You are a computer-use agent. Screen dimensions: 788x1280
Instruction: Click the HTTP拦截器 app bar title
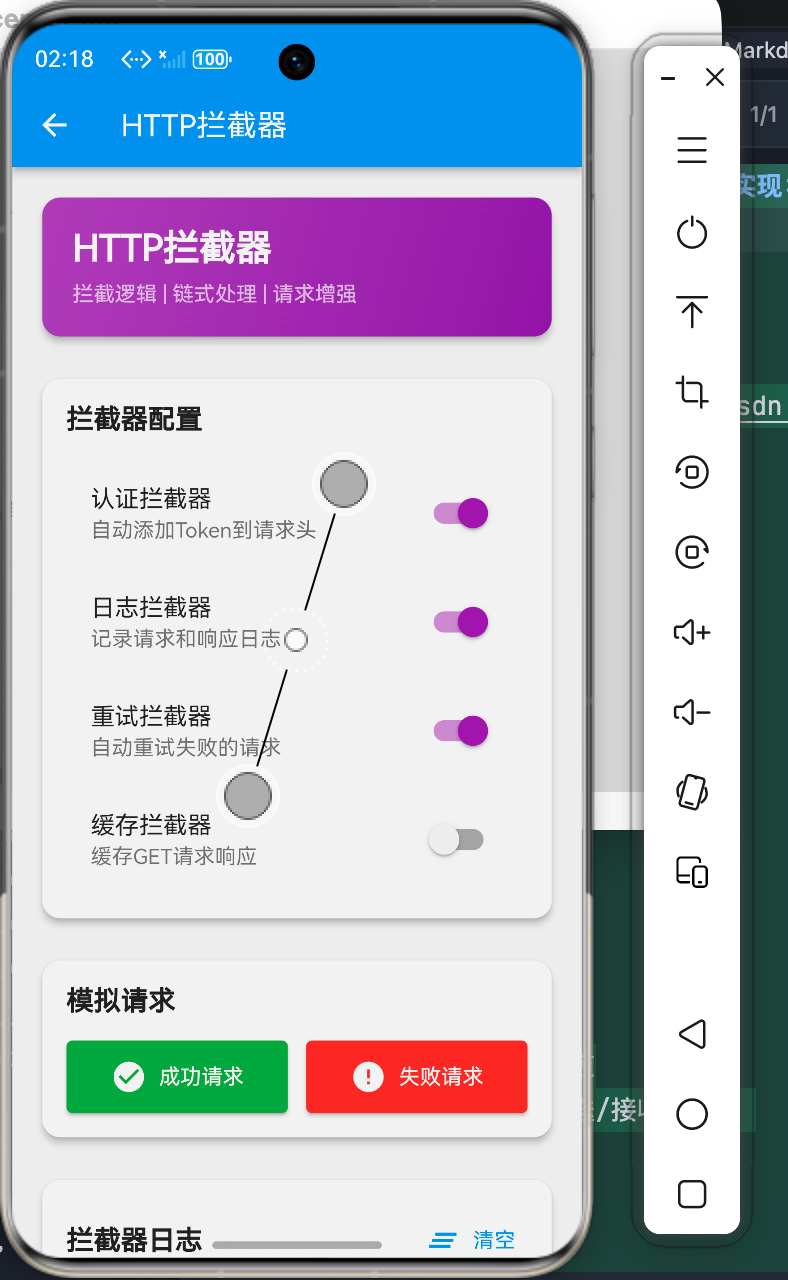[x=204, y=125]
